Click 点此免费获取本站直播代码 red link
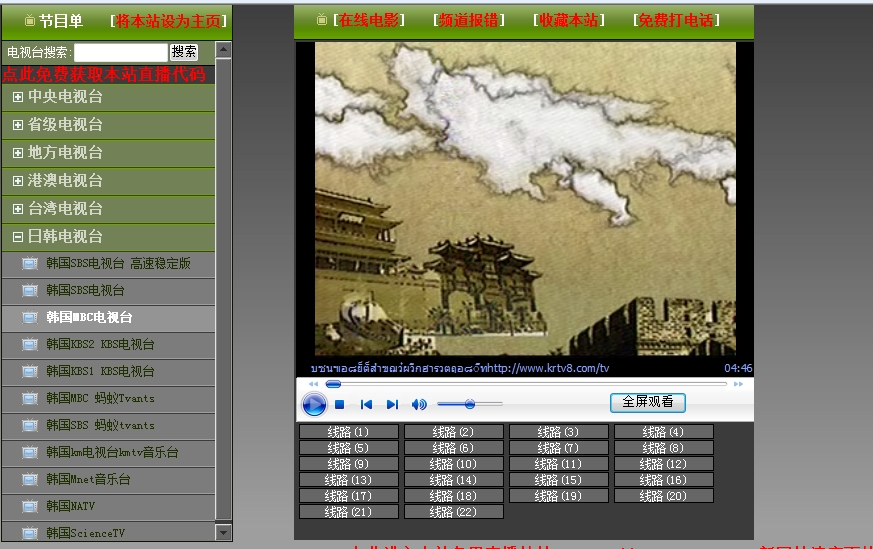The width and height of the screenshot is (873, 549). (104, 74)
